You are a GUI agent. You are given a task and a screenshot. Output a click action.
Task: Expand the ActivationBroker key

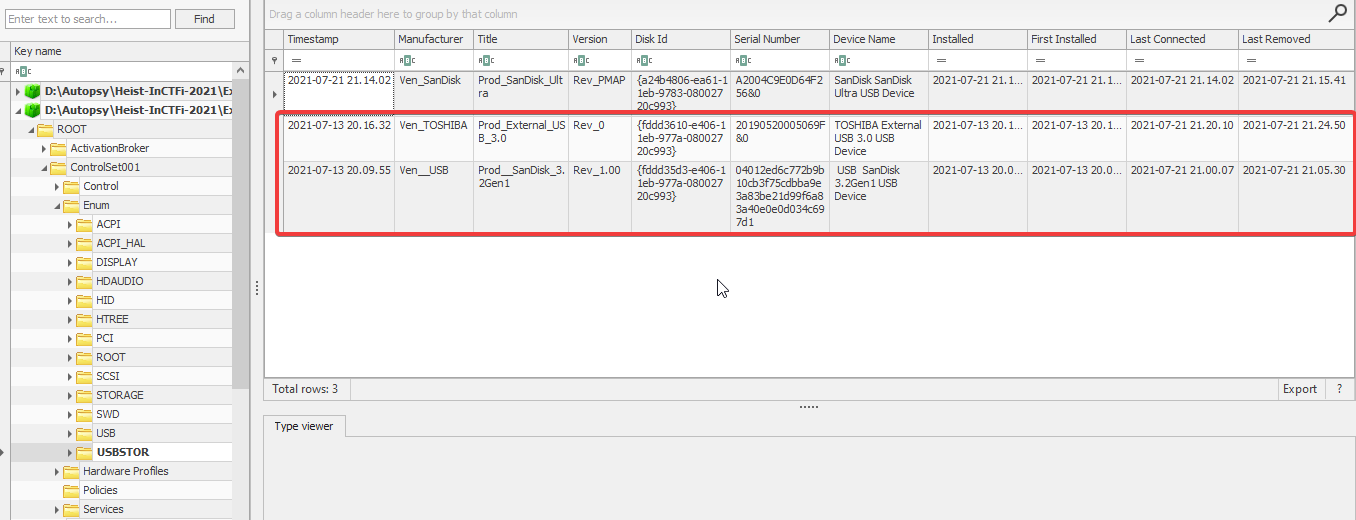pos(44,148)
